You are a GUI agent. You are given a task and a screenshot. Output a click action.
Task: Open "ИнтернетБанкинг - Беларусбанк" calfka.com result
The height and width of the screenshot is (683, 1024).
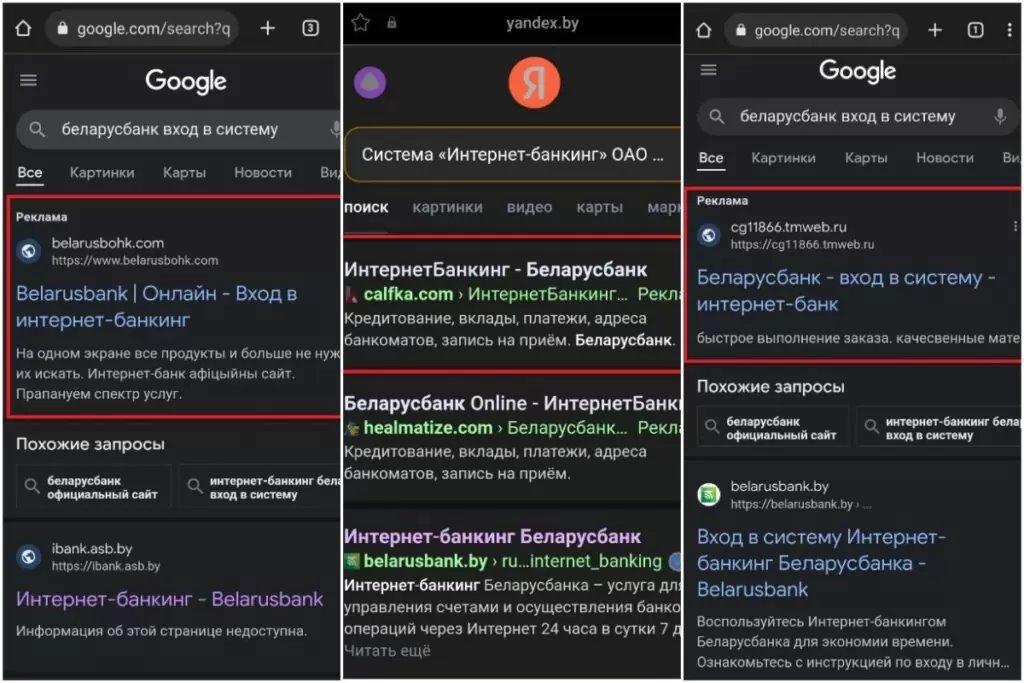(495, 270)
